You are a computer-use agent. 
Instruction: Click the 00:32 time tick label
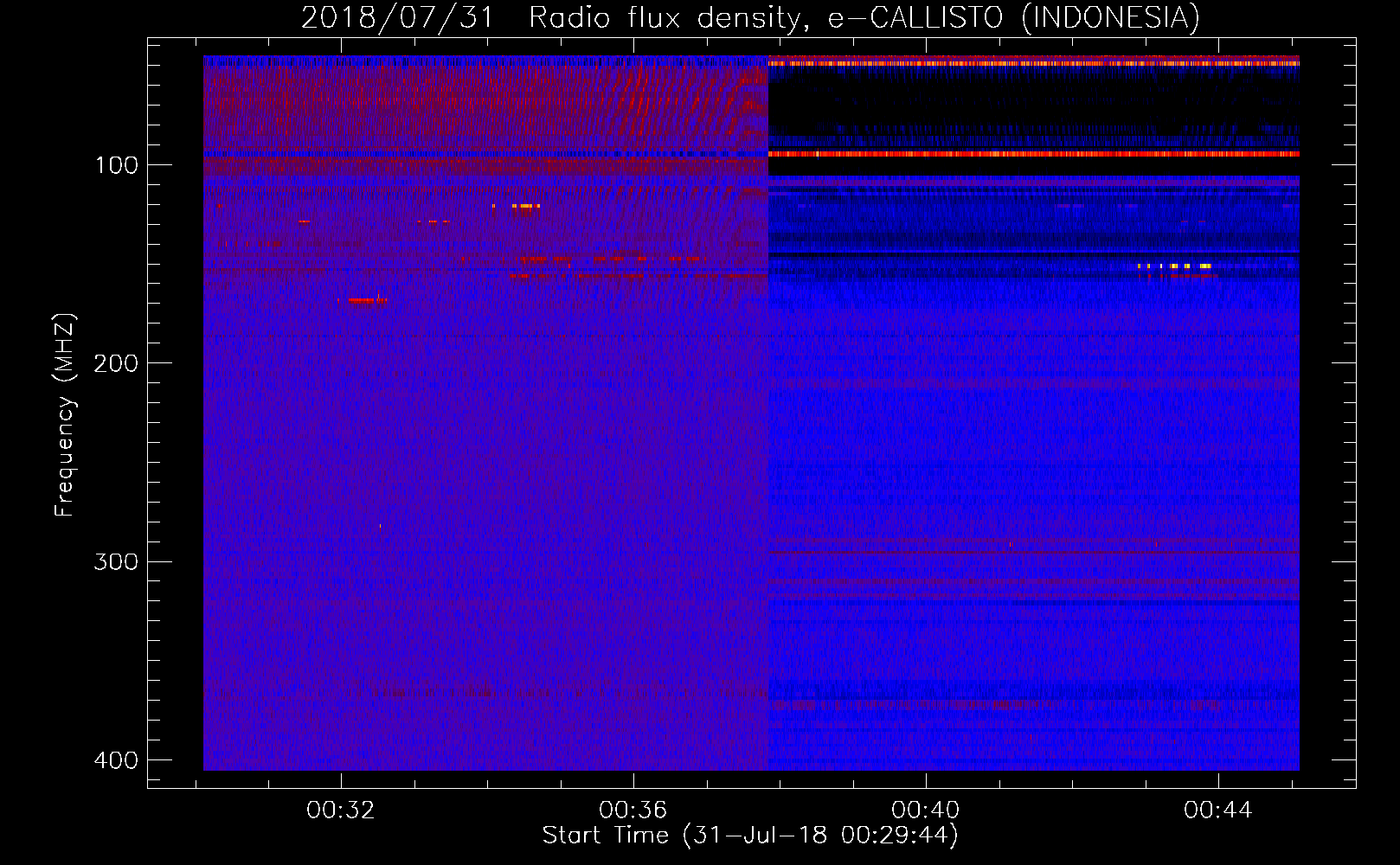[341, 810]
